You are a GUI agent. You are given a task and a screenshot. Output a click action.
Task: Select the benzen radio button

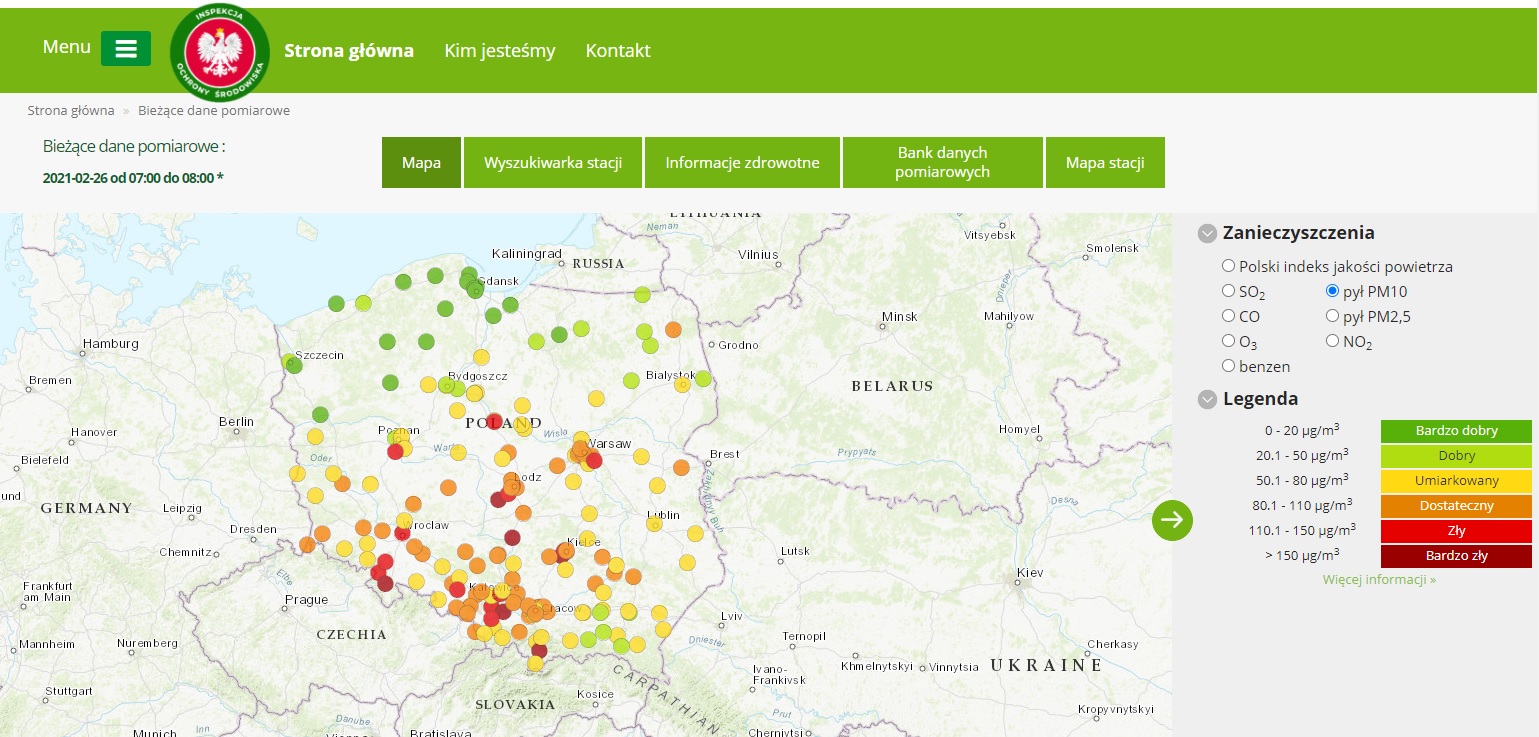[1228, 366]
